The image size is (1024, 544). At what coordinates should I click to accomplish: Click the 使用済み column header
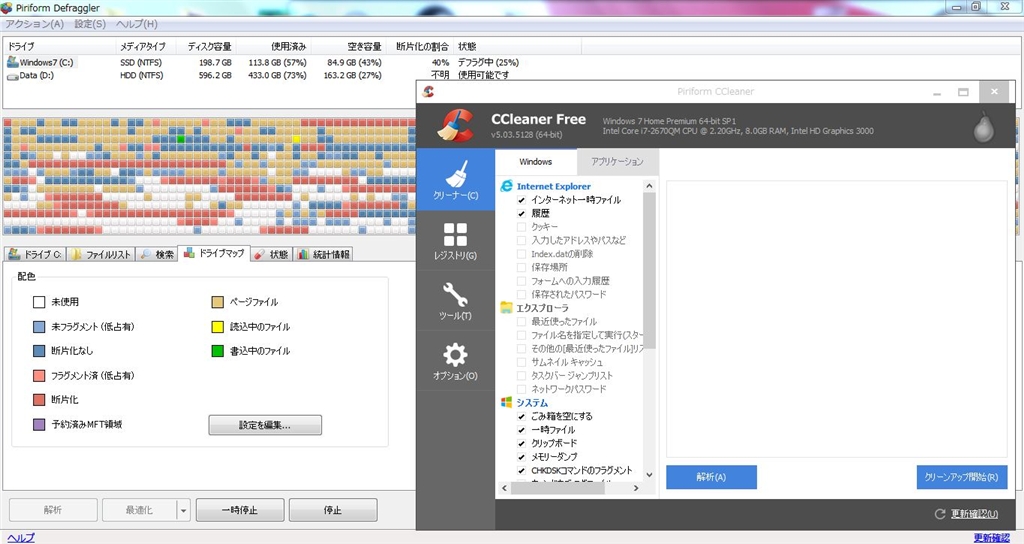click(273, 46)
